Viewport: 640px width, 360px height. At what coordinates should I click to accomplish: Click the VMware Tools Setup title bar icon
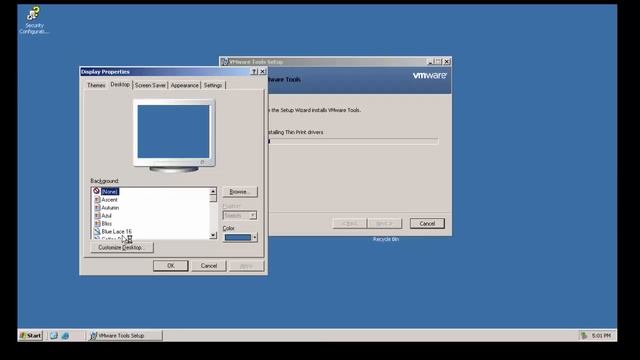tap(224, 62)
